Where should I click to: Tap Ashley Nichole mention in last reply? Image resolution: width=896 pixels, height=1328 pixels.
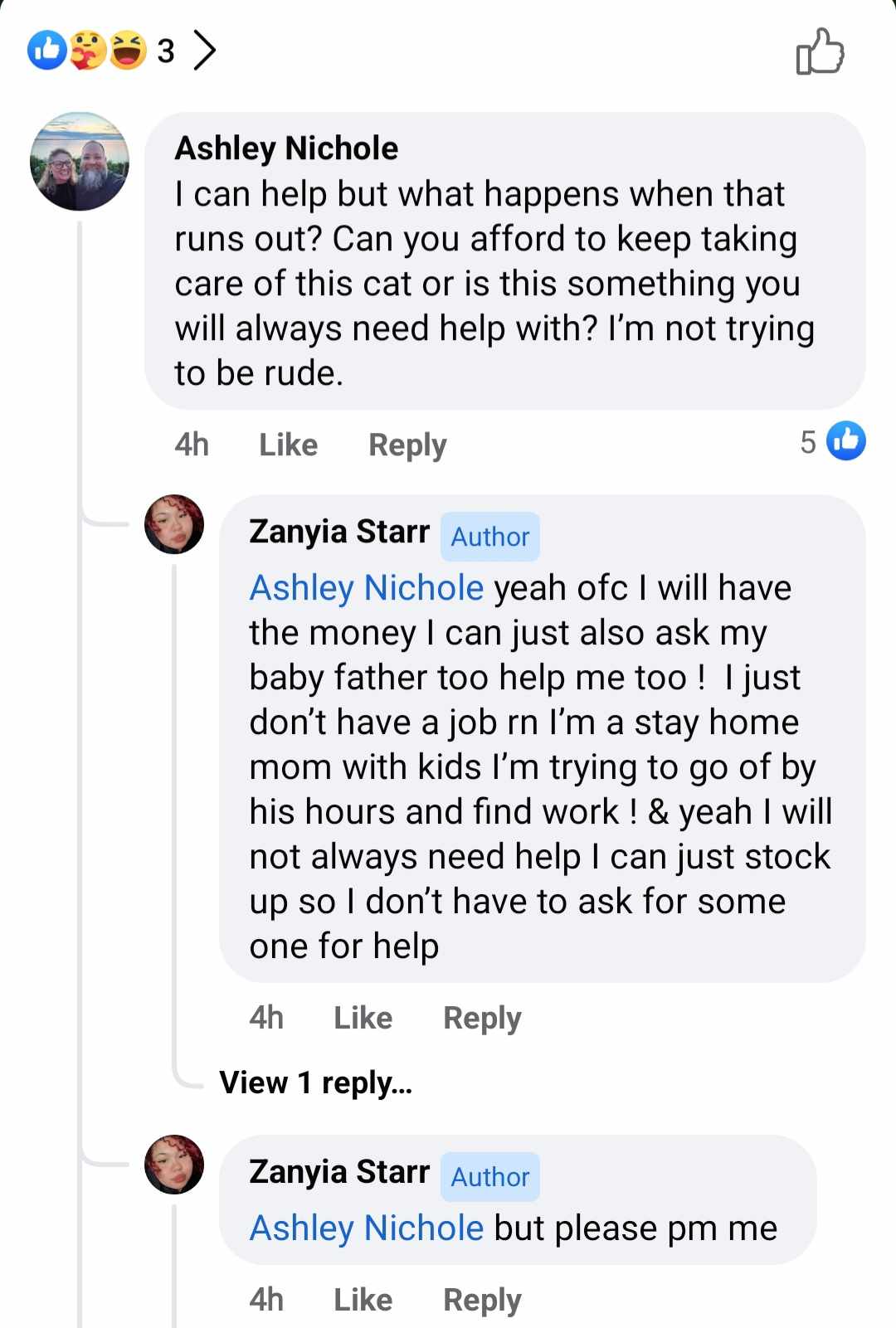tap(366, 1228)
